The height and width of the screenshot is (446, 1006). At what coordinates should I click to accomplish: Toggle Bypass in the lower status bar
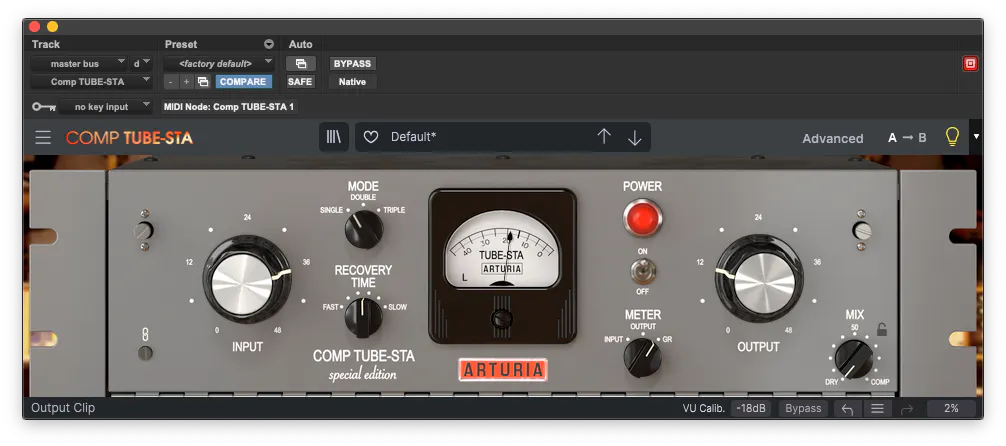(803, 409)
